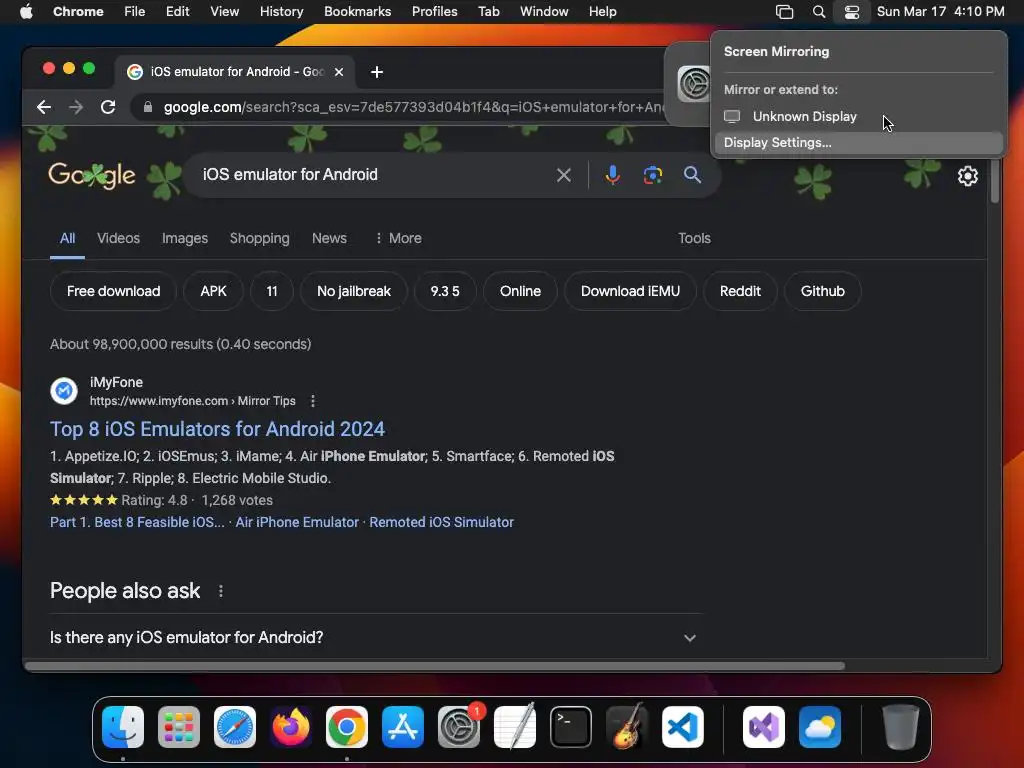Open the Apple menu
This screenshot has height=768, width=1024.
[x=26, y=12]
